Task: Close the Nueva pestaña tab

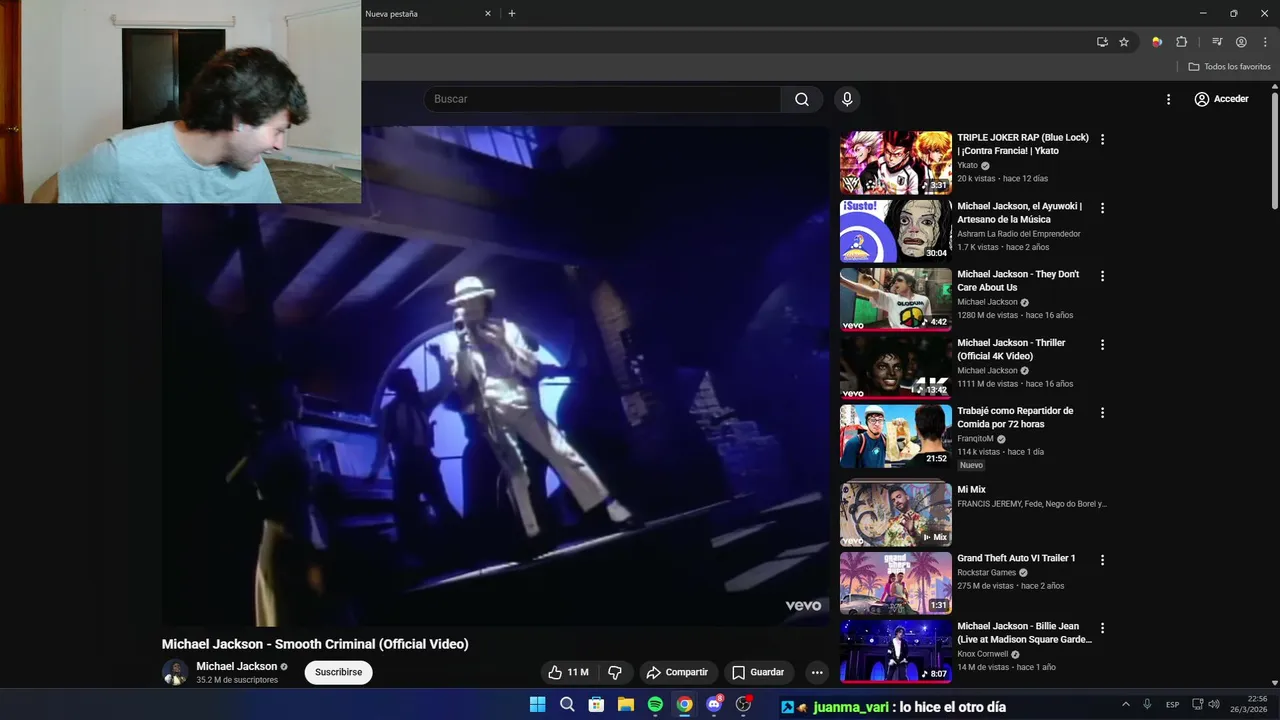Action: (488, 14)
